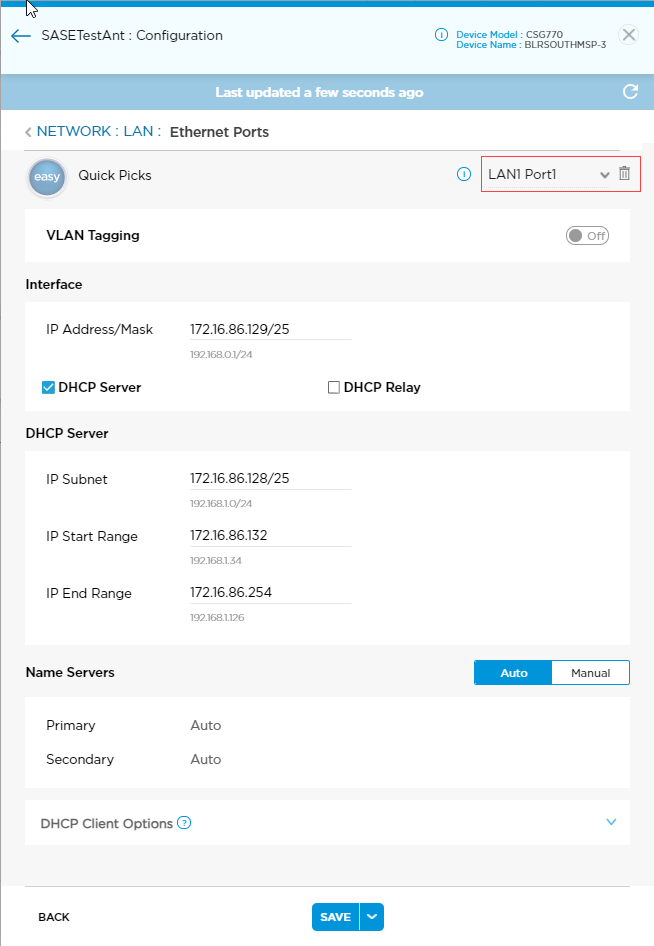
Task: Click the back arrow next to SASETestAnt Configuration
Action: 20,35
